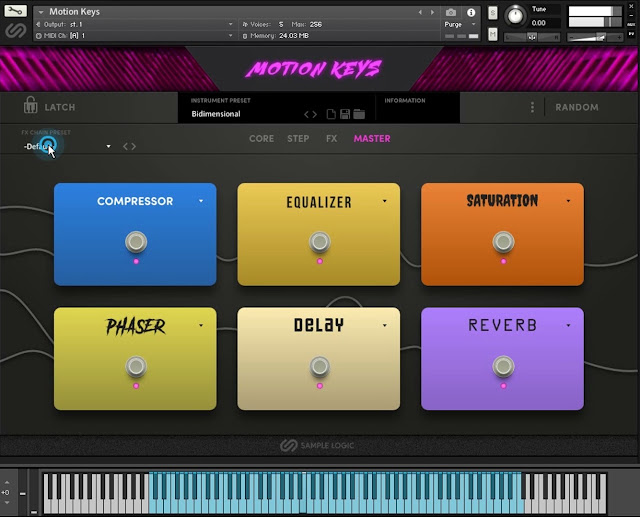Click the Motion Keys instrument name
The height and width of the screenshot is (517, 640).
pyautogui.click(x=74, y=12)
